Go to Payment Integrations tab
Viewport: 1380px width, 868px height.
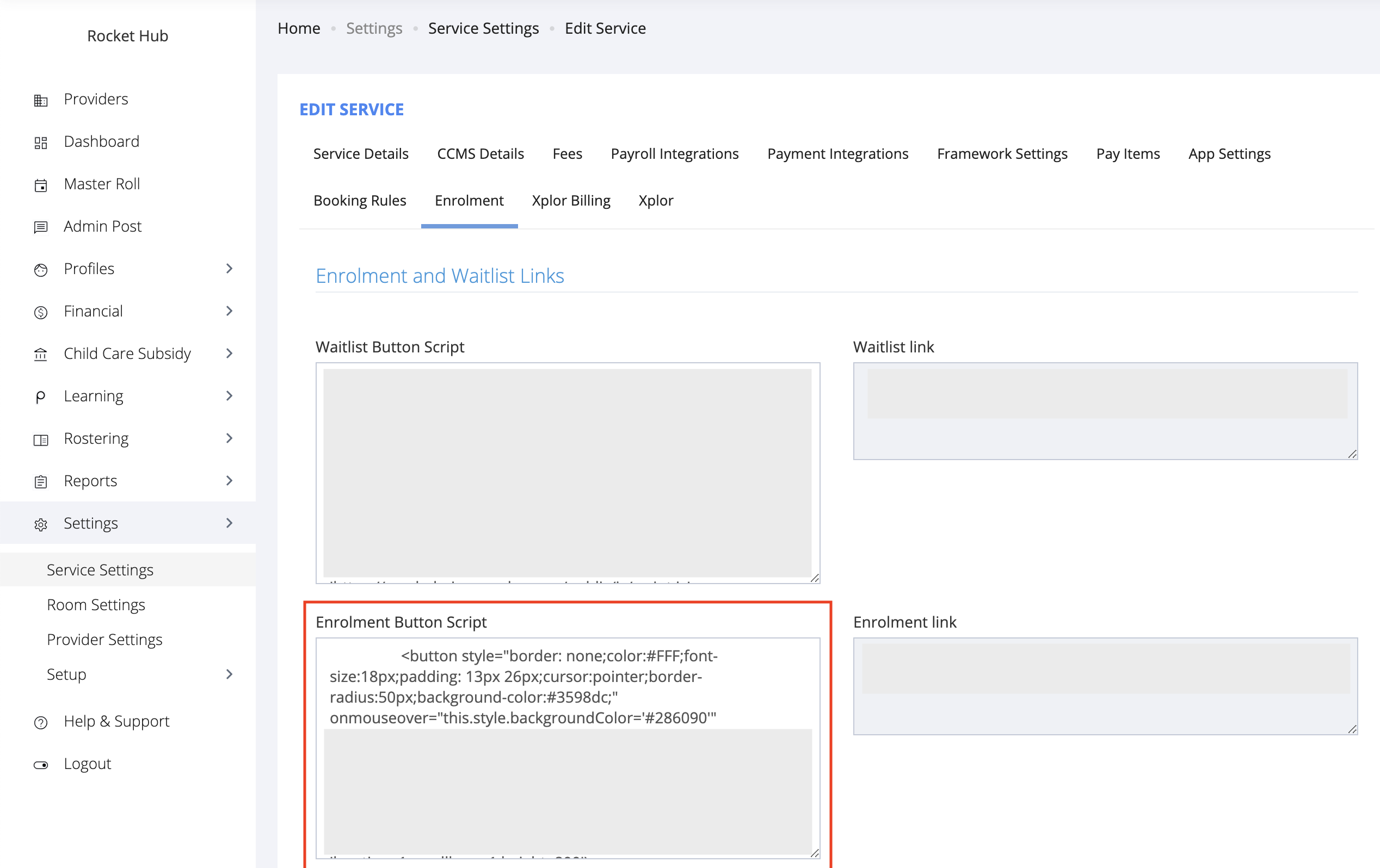click(x=838, y=153)
